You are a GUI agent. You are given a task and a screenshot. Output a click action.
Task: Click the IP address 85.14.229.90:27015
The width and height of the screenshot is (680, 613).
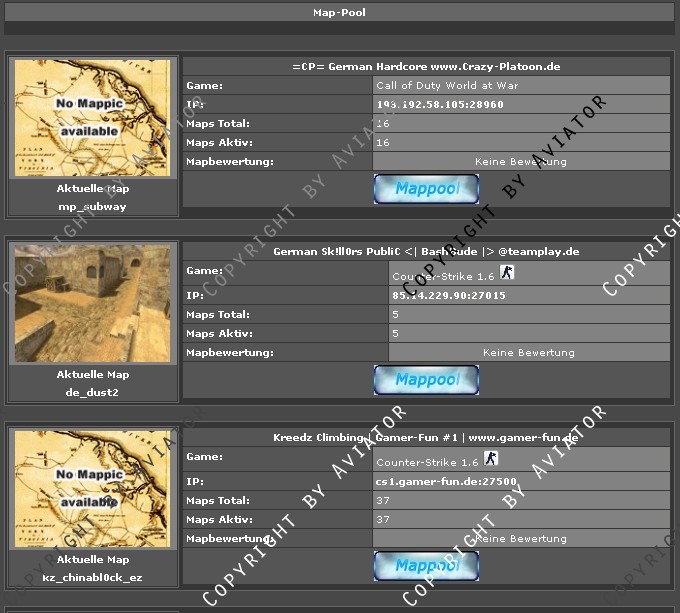pyautogui.click(x=448, y=296)
